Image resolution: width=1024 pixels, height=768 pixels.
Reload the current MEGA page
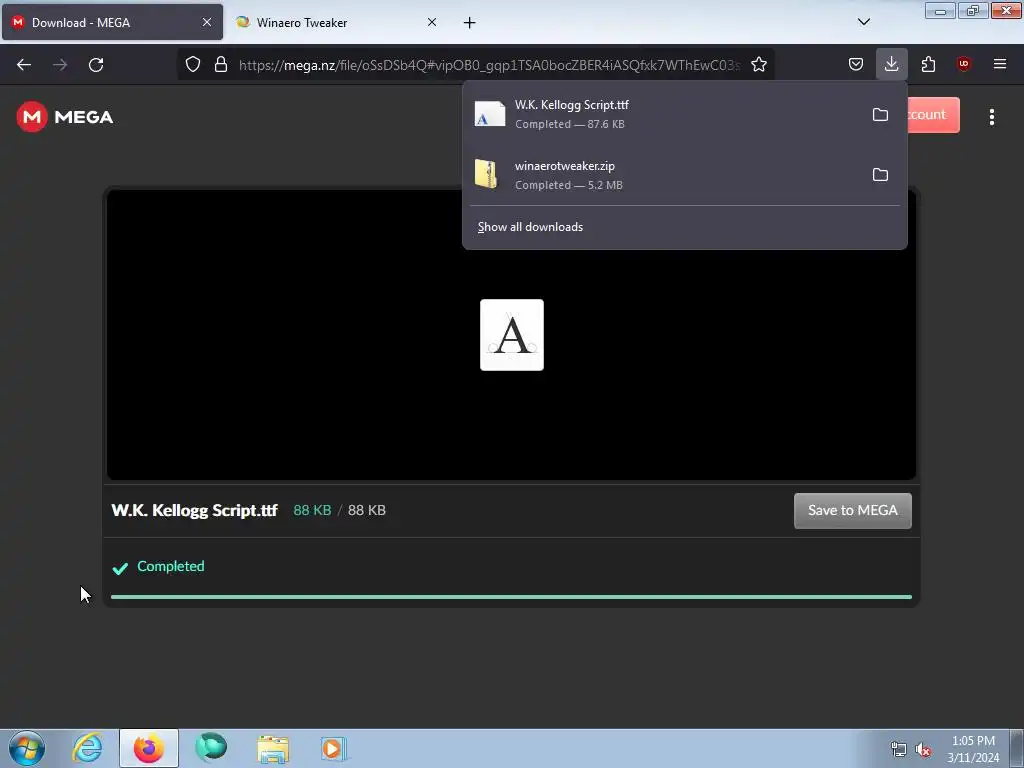96,65
